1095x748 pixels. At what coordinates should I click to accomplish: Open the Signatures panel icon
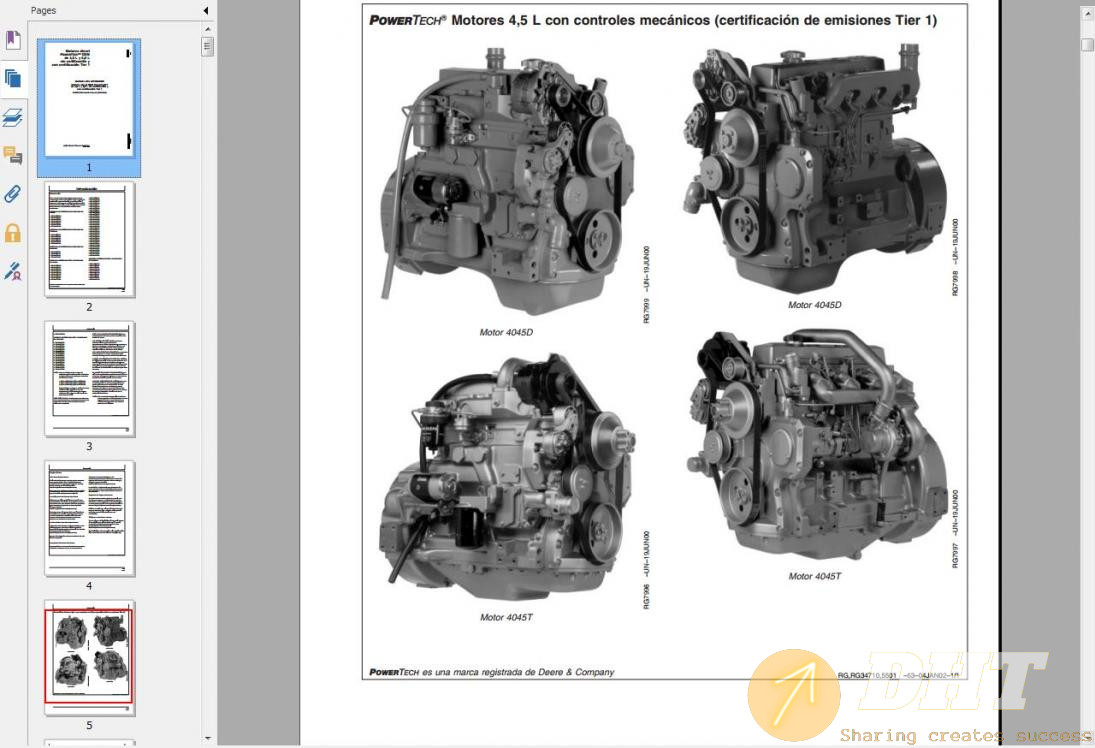click(x=13, y=271)
